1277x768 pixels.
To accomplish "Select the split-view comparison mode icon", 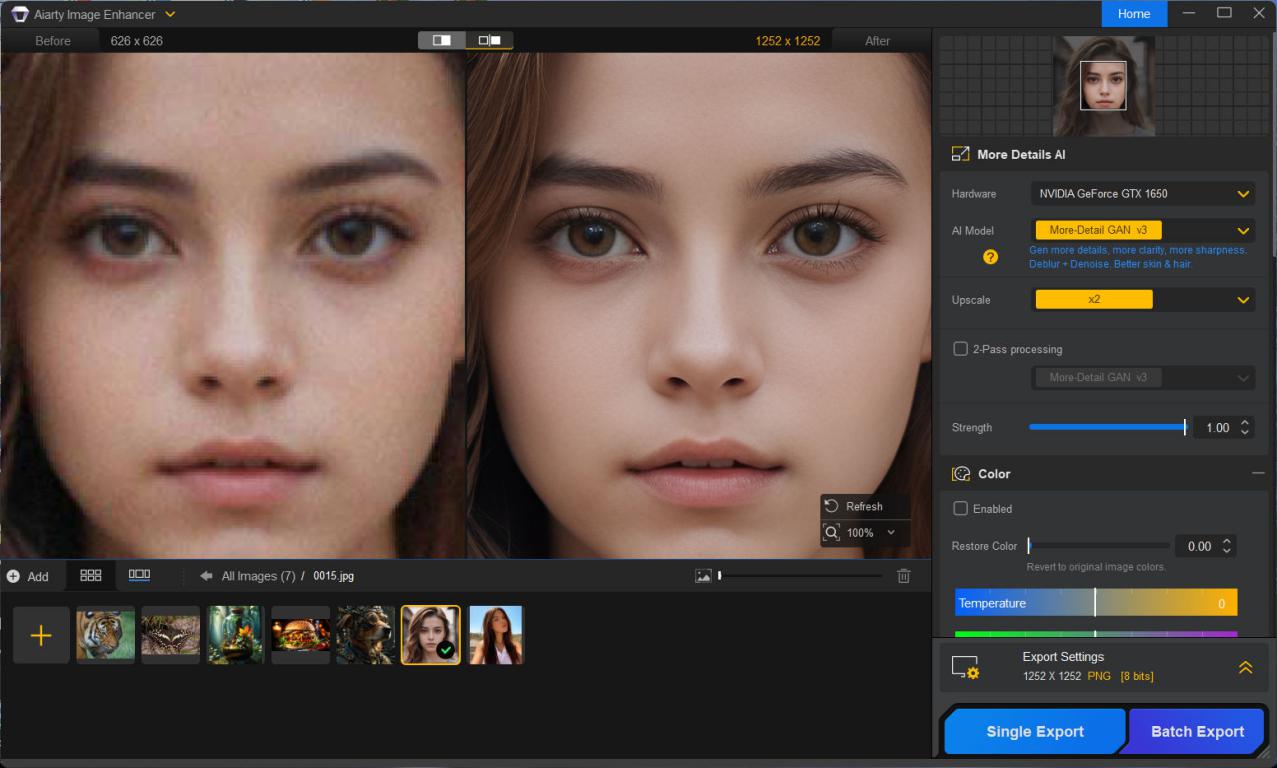I will click(x=441, y=41).
